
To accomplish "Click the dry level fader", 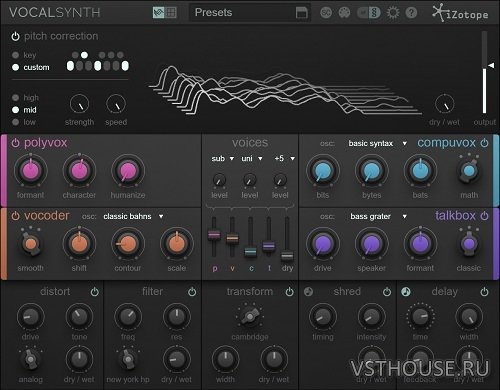I will click(287, 256).
